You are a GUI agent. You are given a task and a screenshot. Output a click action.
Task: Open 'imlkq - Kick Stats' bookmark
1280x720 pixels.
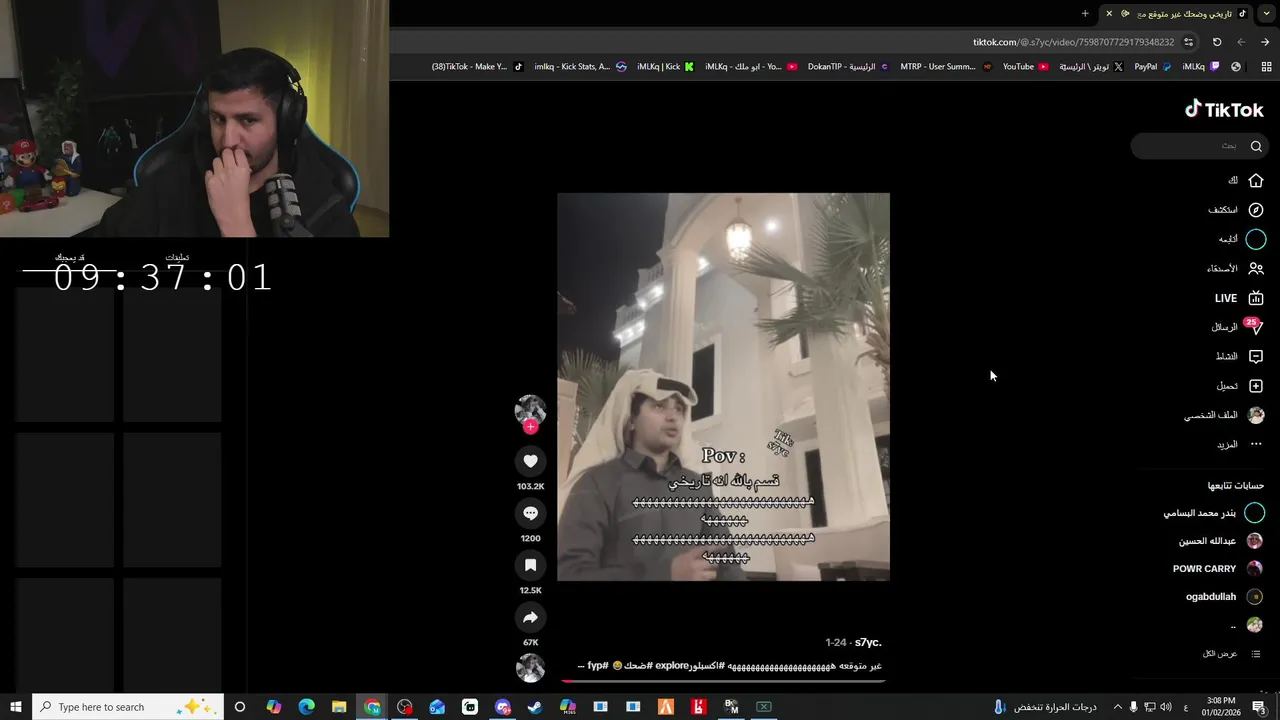580,67
